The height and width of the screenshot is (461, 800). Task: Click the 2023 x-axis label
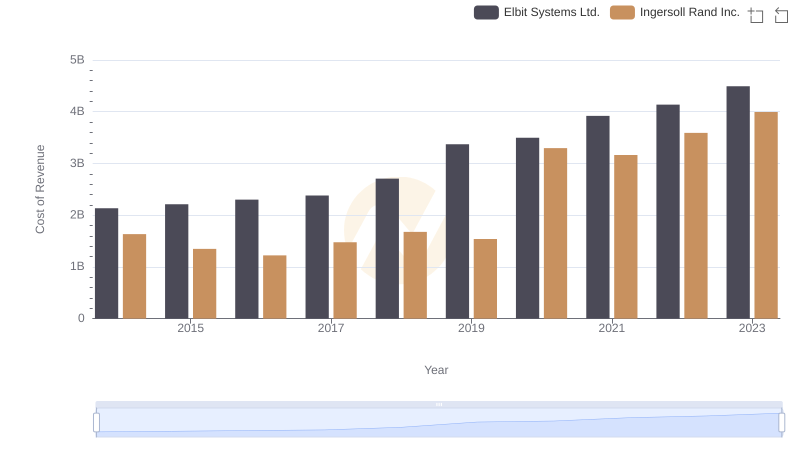752,328
